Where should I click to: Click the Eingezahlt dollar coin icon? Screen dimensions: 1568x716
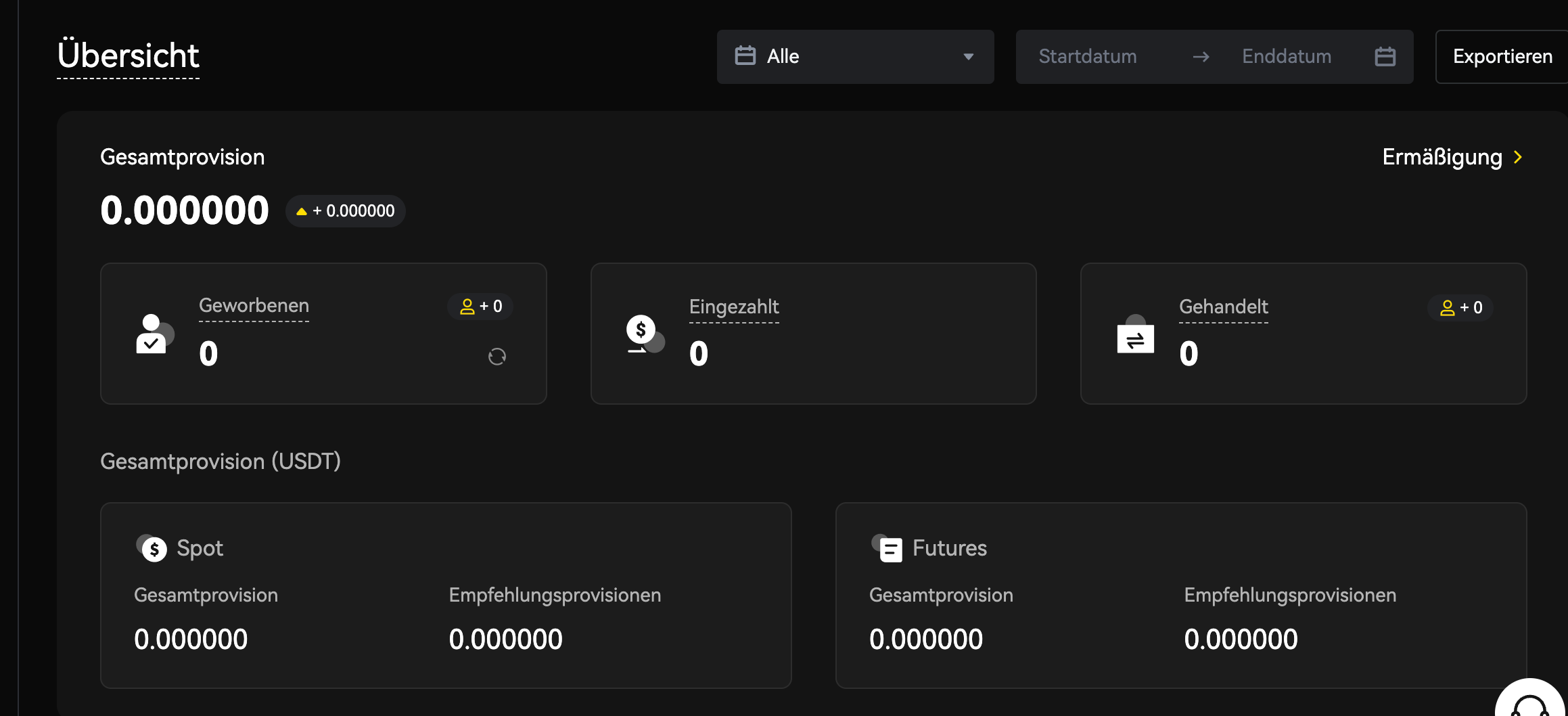click(644, 334)
